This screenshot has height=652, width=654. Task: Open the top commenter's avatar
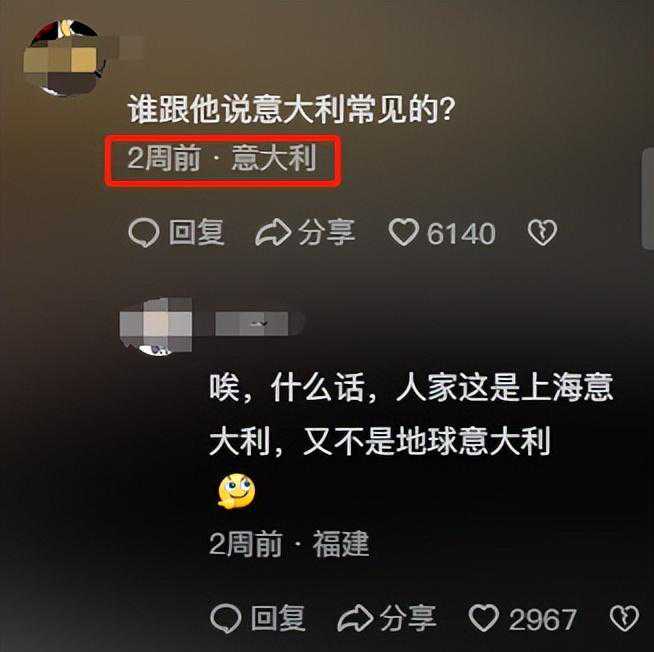65,57
